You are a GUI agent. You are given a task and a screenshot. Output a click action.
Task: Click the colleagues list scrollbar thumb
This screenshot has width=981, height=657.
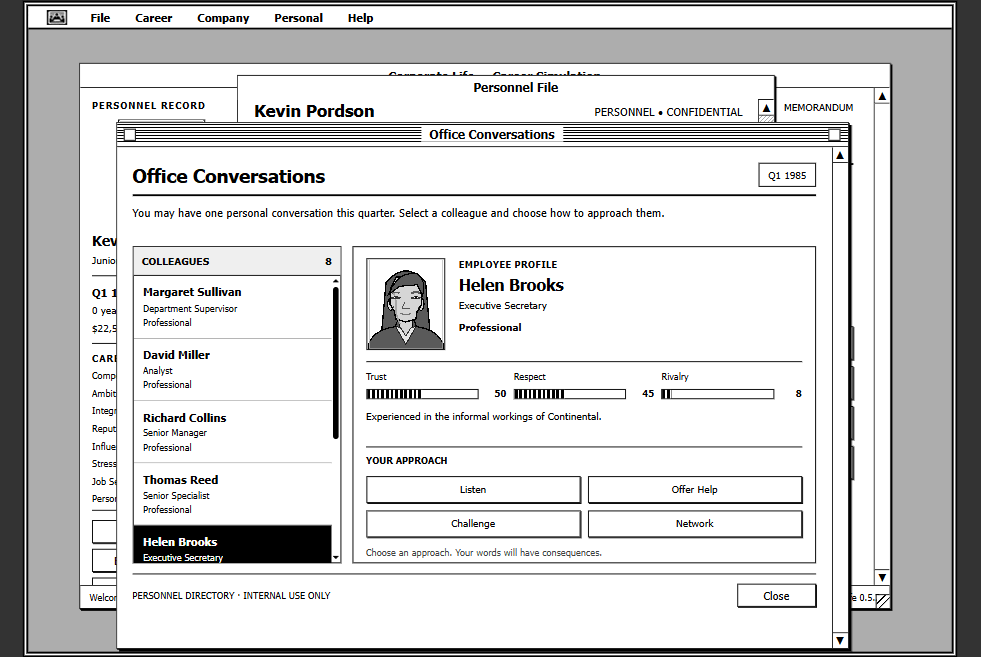336,363
